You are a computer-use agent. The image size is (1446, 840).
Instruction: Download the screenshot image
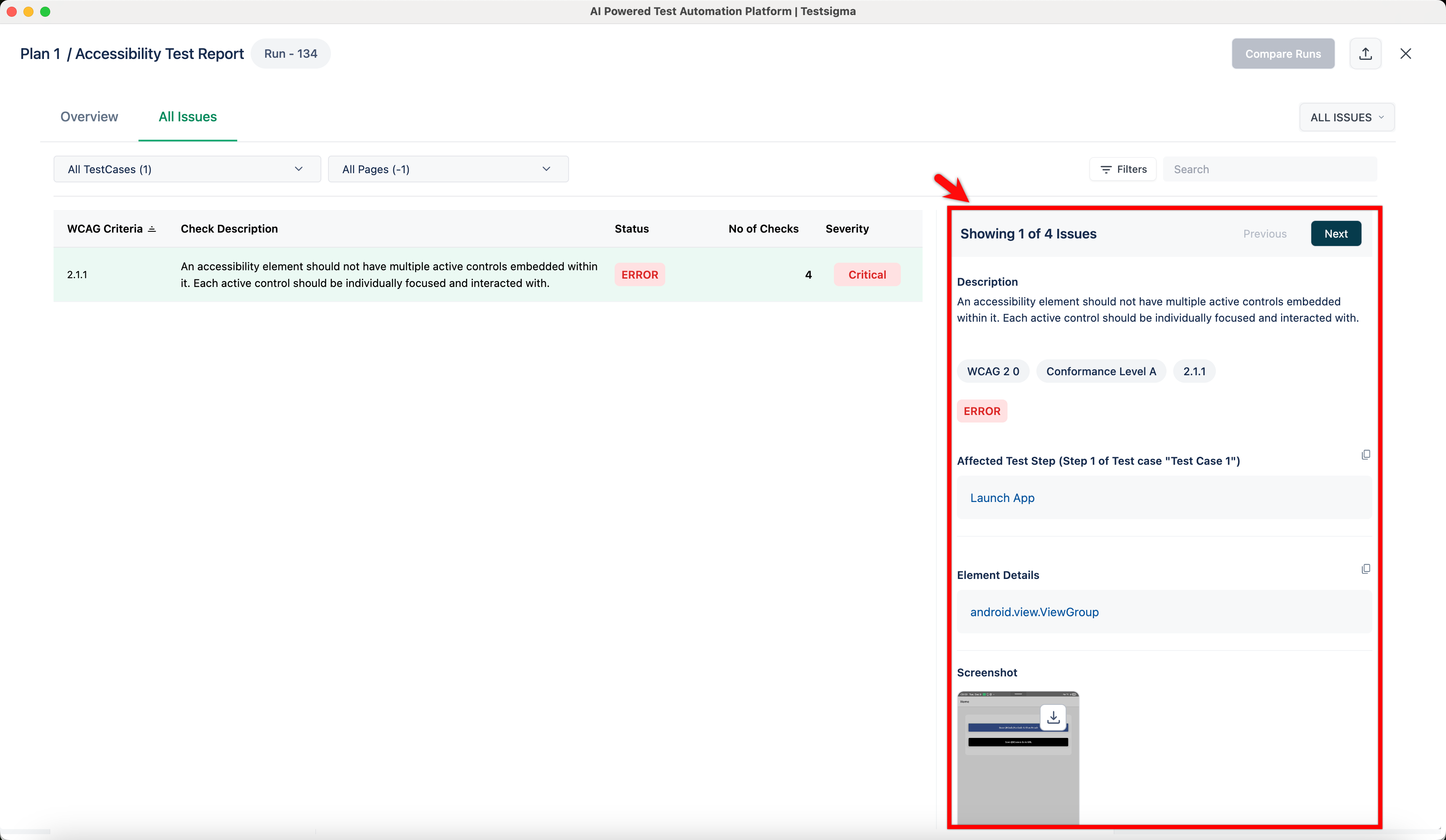1053,717
